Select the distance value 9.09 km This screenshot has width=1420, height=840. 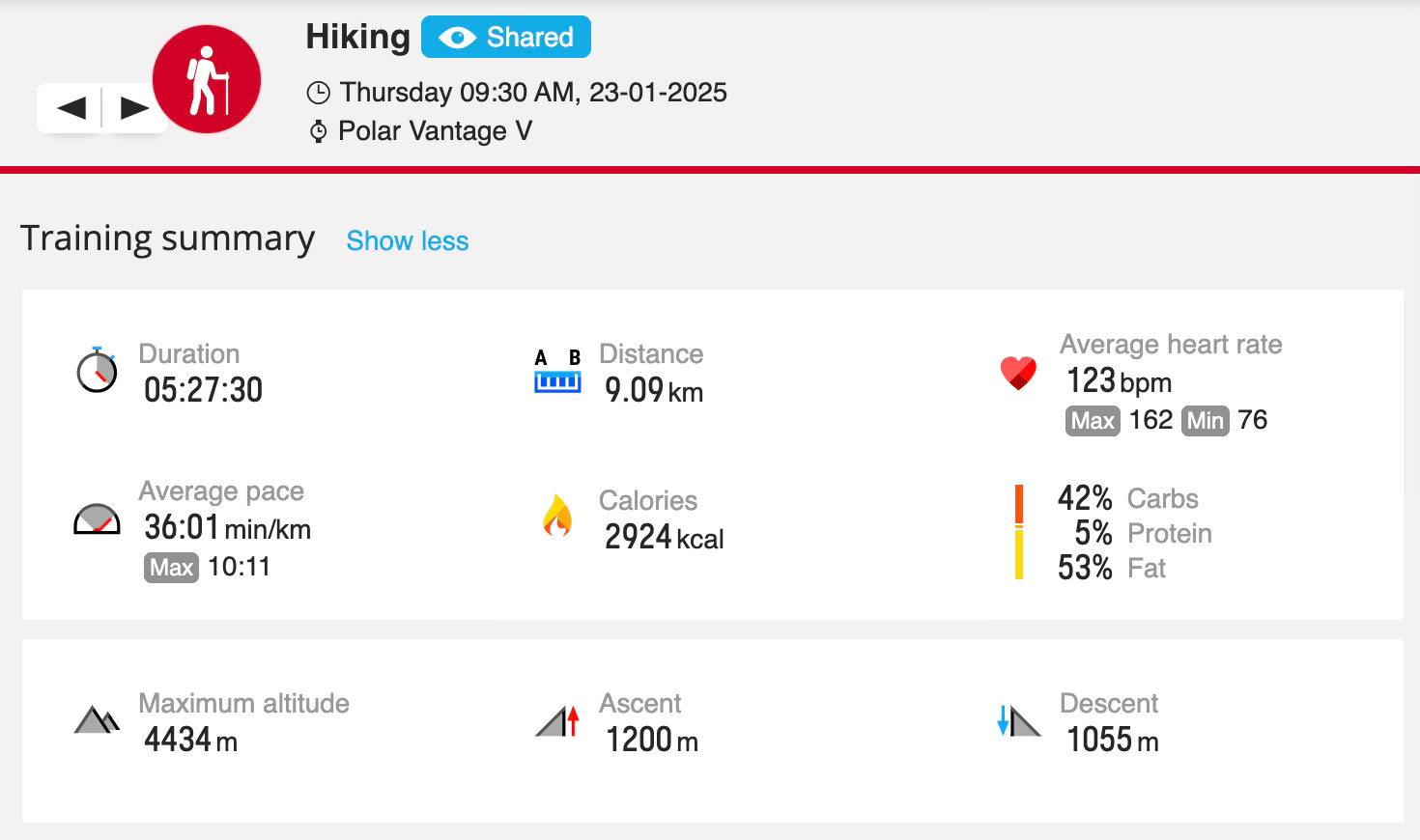point(654,390)
